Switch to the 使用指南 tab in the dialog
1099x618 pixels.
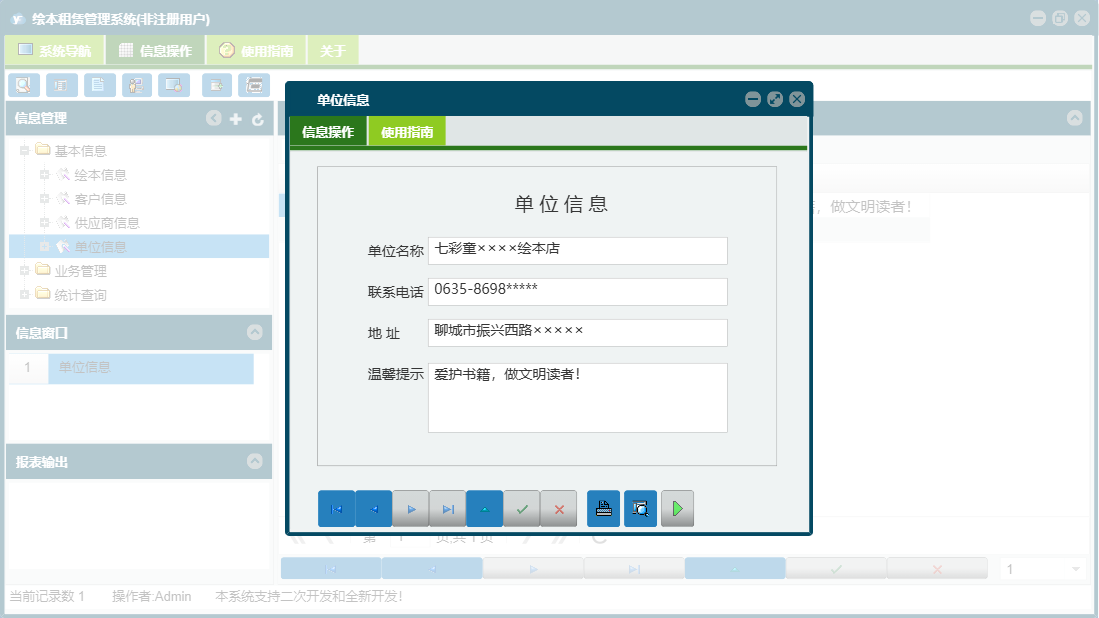click(407, 131)
